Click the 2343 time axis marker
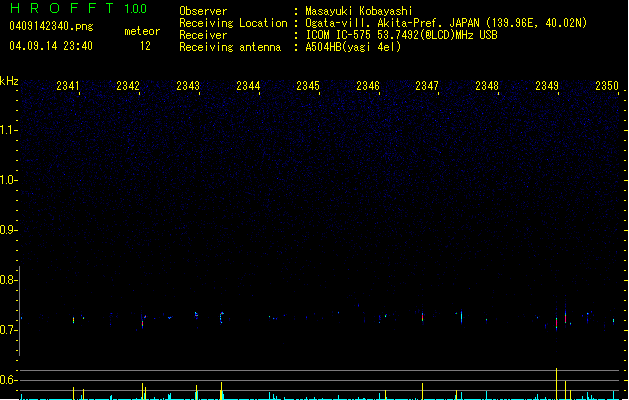The height and width of the screenshot is (400, 629). [x=188, y=86]
